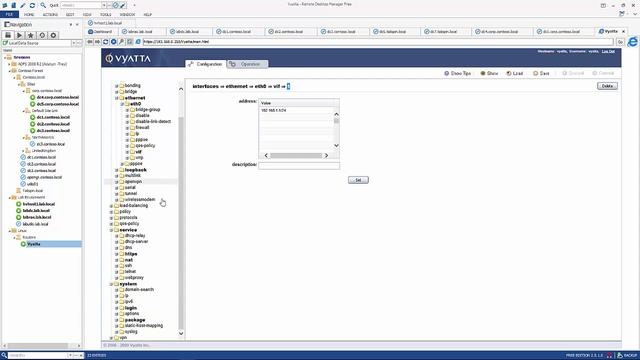Select the nat node under service
This screenshot has width=640, height=360.
pos(129,260)
